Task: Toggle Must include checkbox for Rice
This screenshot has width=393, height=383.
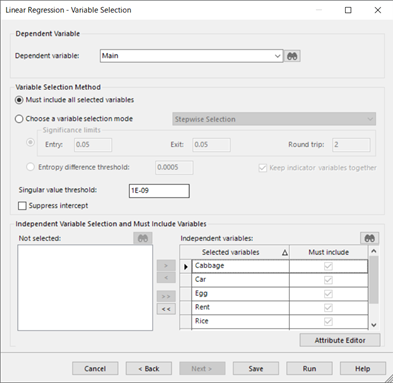Action: coord(328,321)
